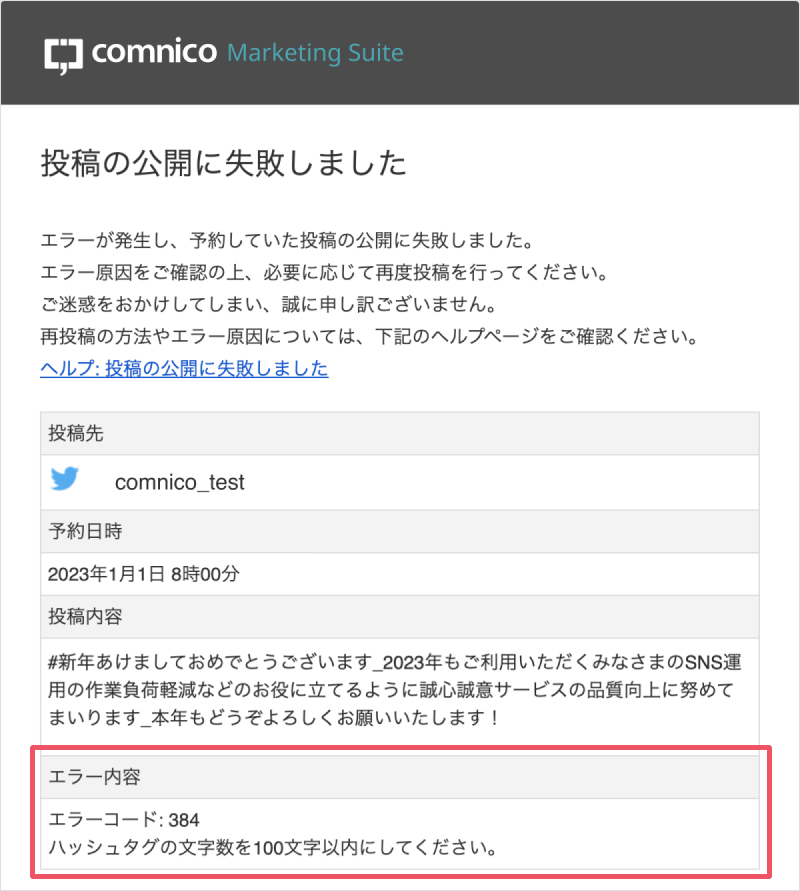Click the first paragraph line エラーが発生し

[287, 240]
